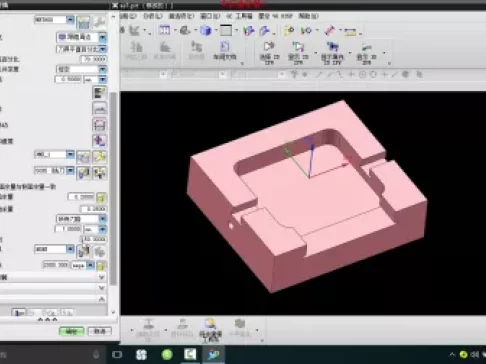Click the Generate tool path icon
This screenshot has height=364, width=486.
pyautogui.click(x=19, y=313)
